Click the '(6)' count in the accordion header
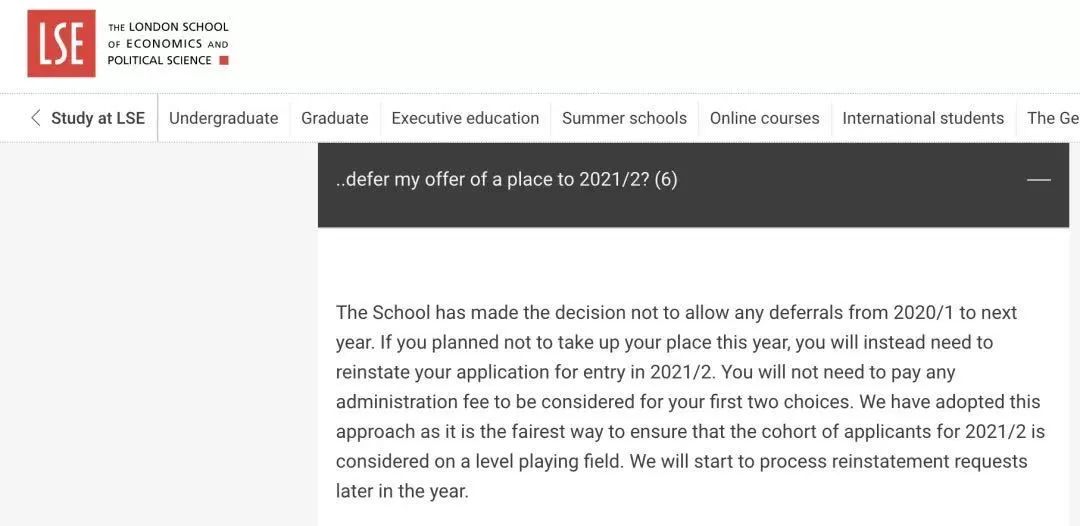This screenshot has height=526, width=1080. click(666, 180)
